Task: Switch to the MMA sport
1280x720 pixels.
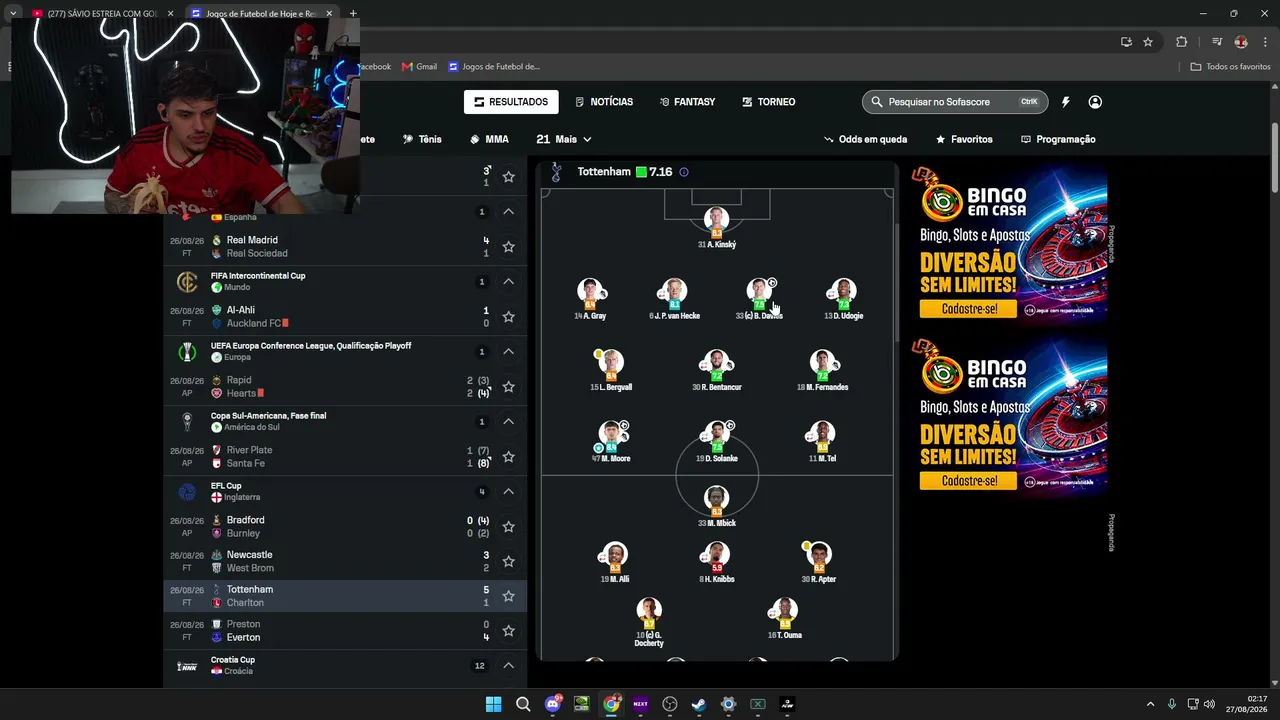Action: (x=489, y=140)
